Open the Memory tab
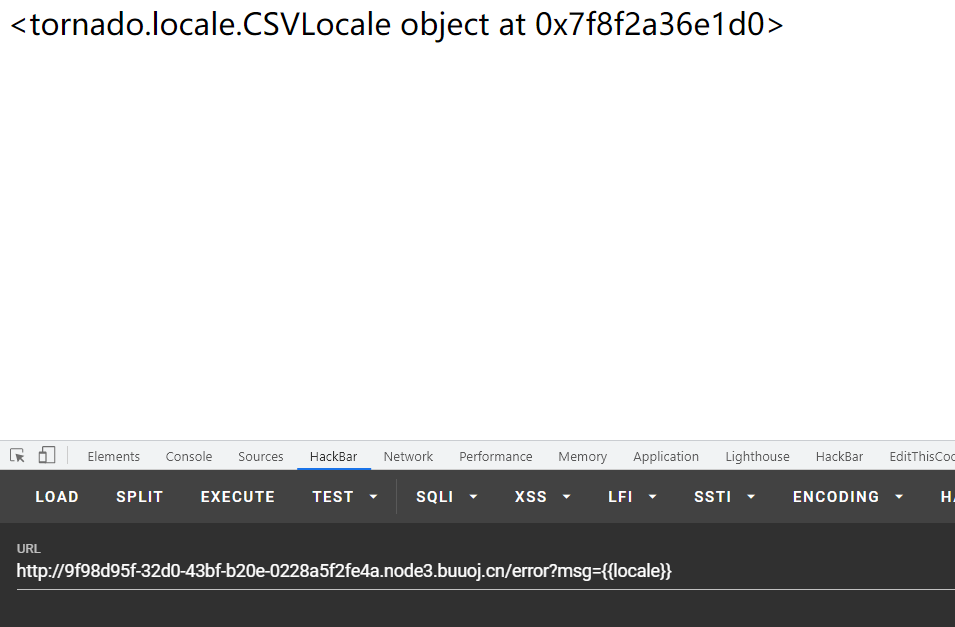Viewport: 955px width, 627px height. 582,456
